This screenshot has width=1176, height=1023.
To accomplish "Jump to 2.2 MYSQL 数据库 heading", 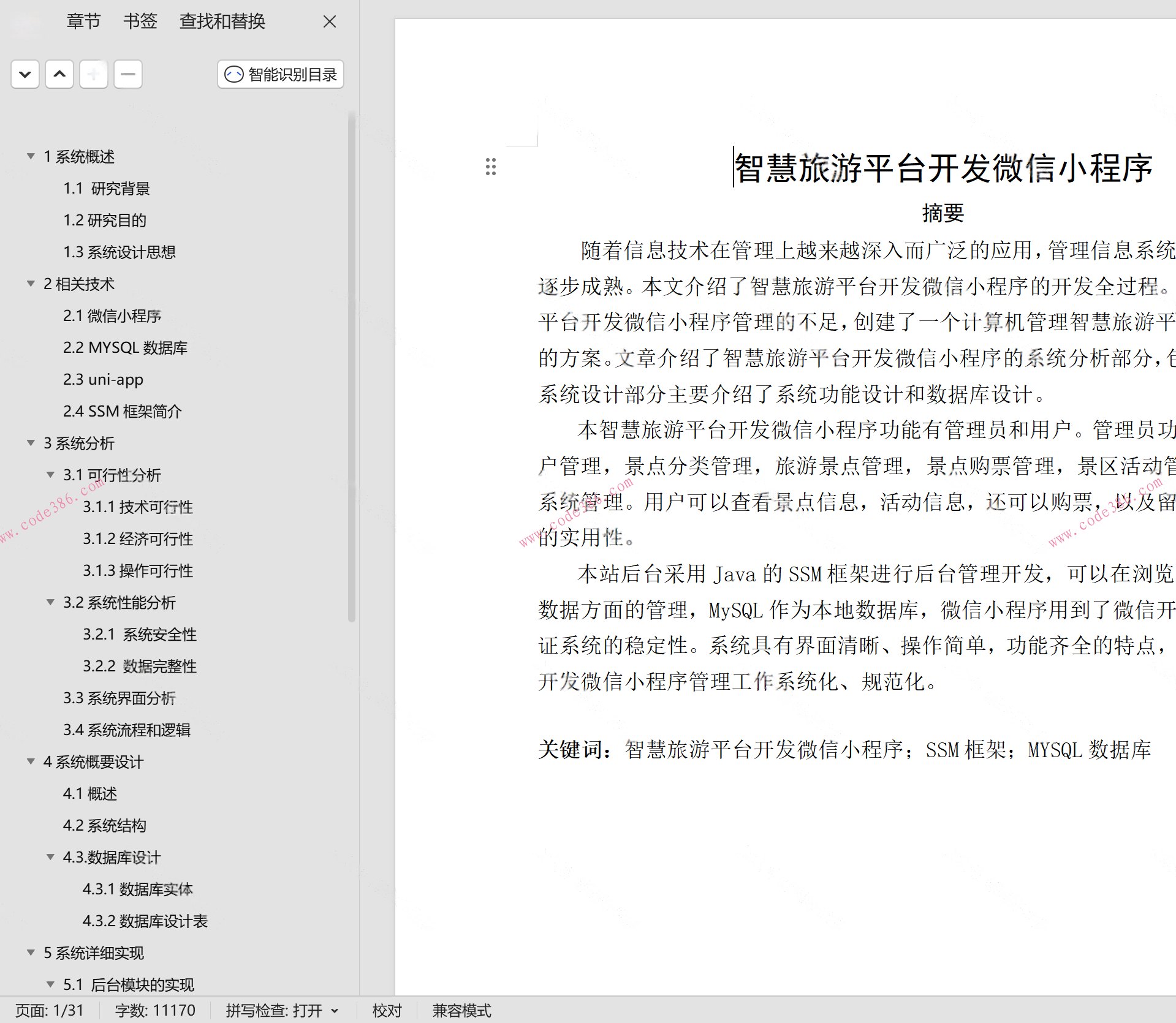I will (x=125, y=348).
